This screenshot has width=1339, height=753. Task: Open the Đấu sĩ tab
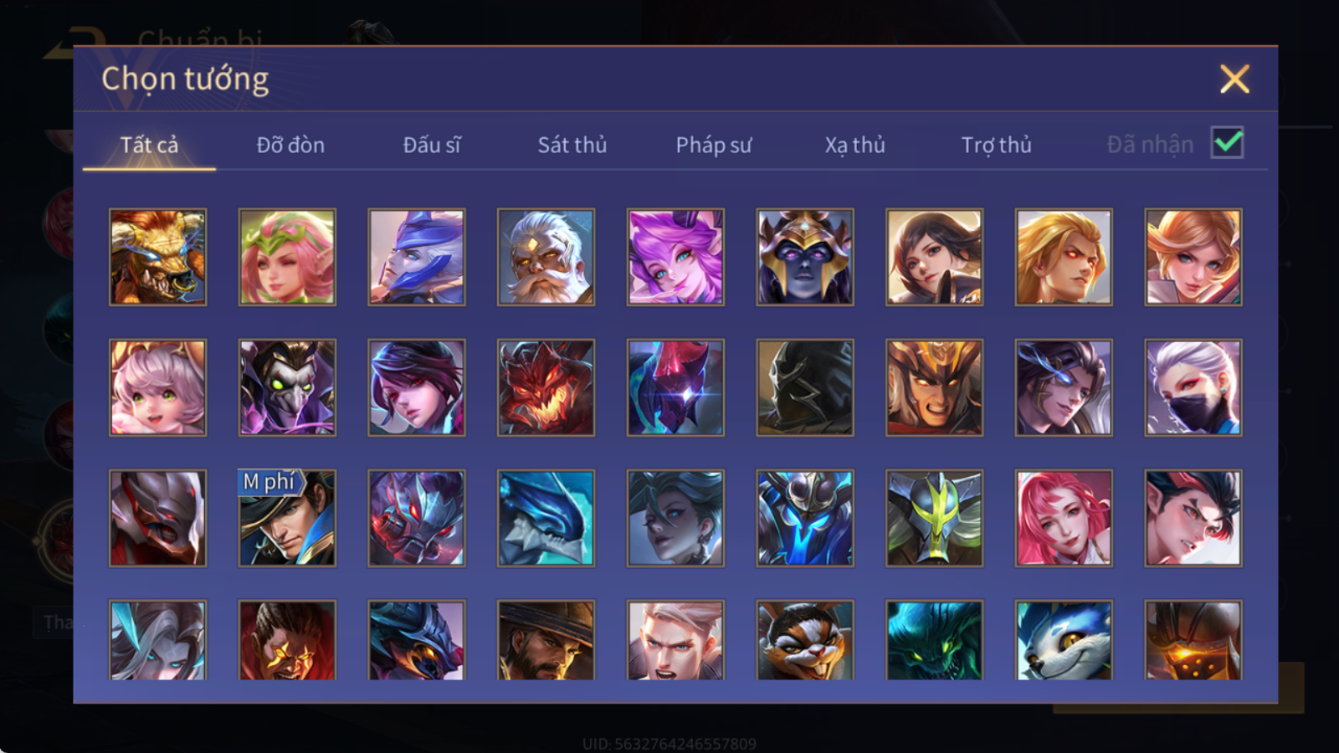pyautogui.click(x=432, y=145)
